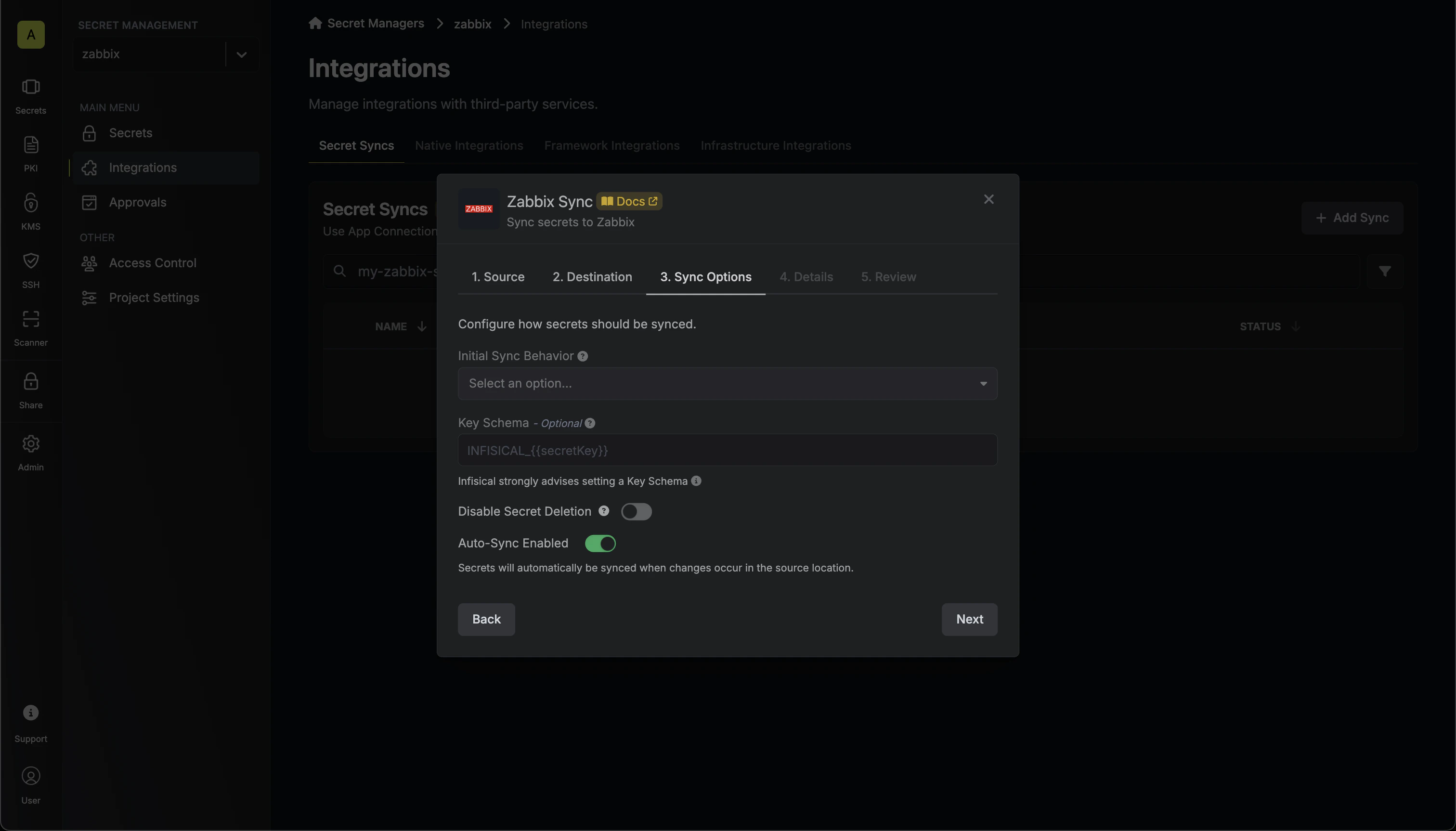1456x831 pixels.
Task: Select 3. Sync Options step tab
Action: 705,277
